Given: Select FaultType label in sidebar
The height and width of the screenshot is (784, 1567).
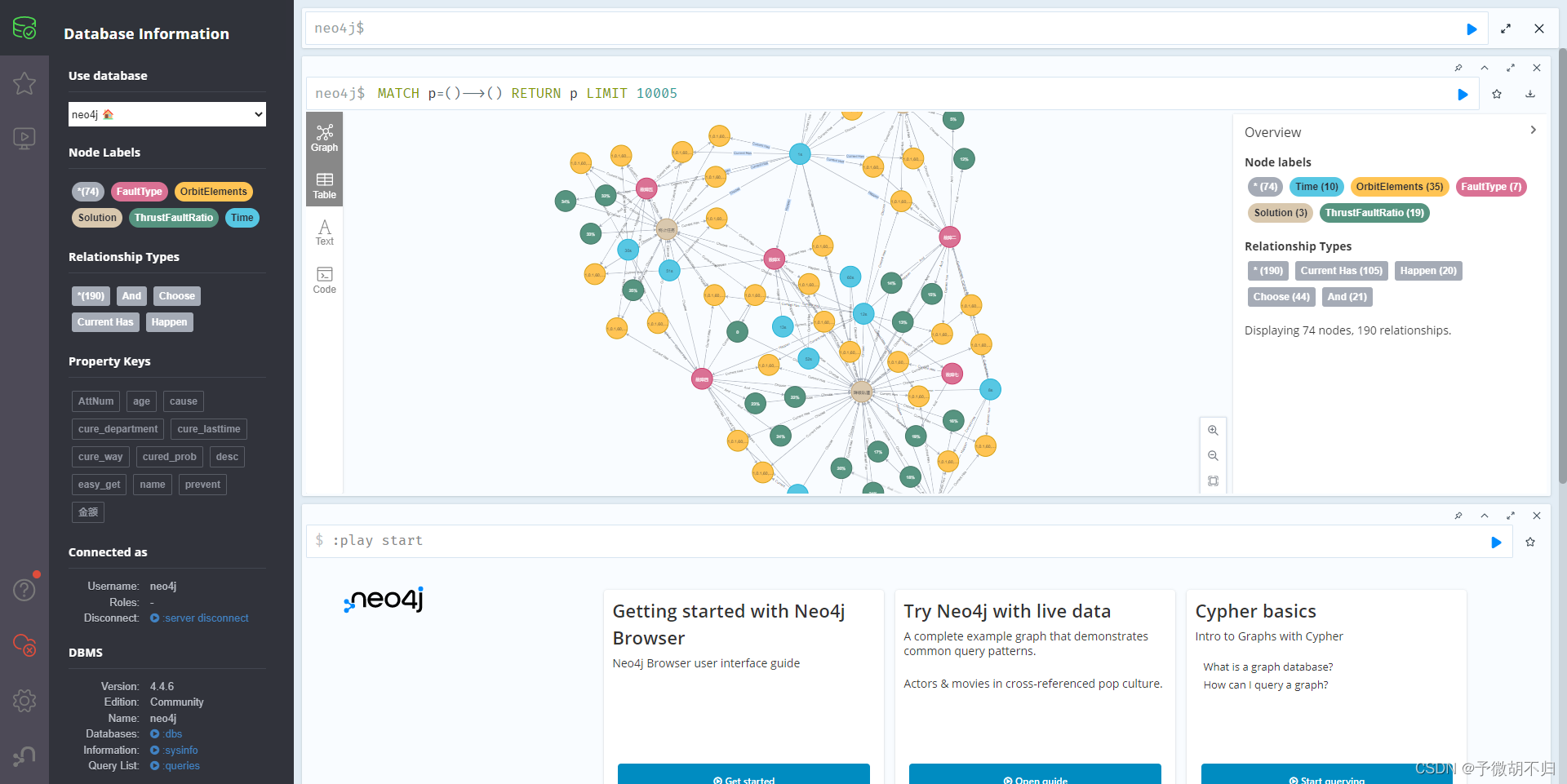Looking at the screenshot, I should coord(139,192).
